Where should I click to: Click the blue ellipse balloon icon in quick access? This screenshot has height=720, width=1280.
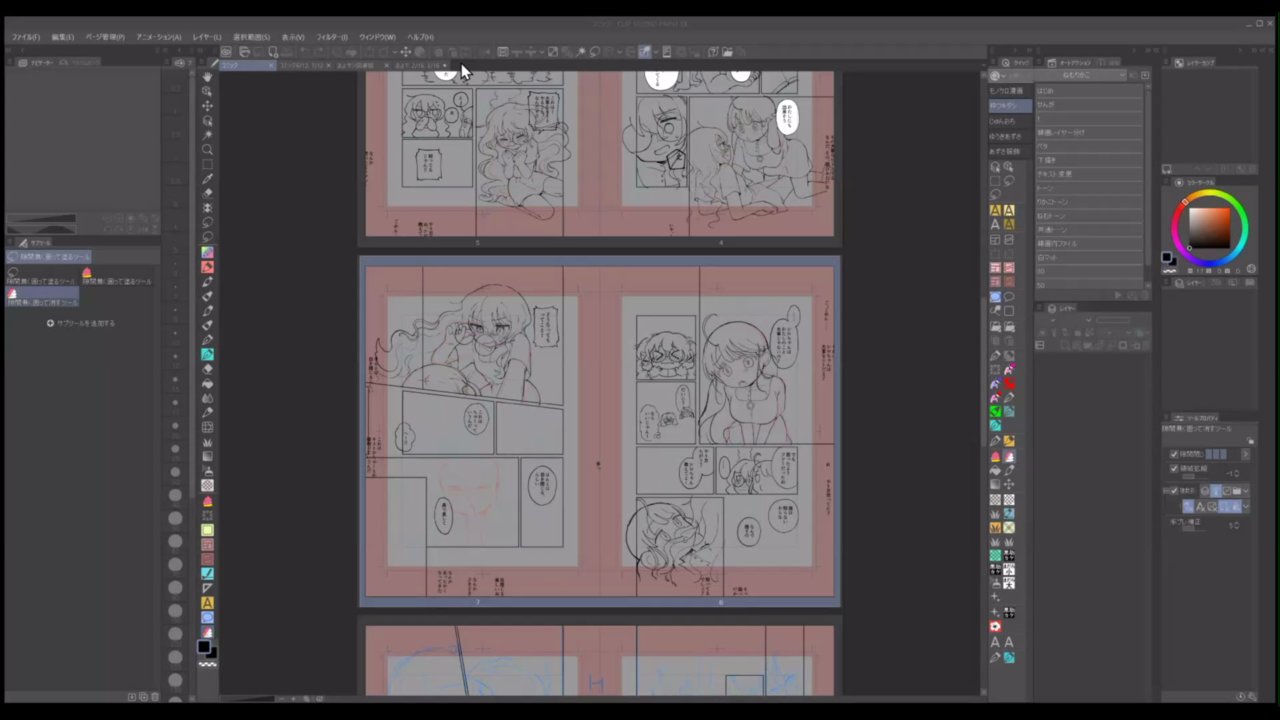click(995, 297)
